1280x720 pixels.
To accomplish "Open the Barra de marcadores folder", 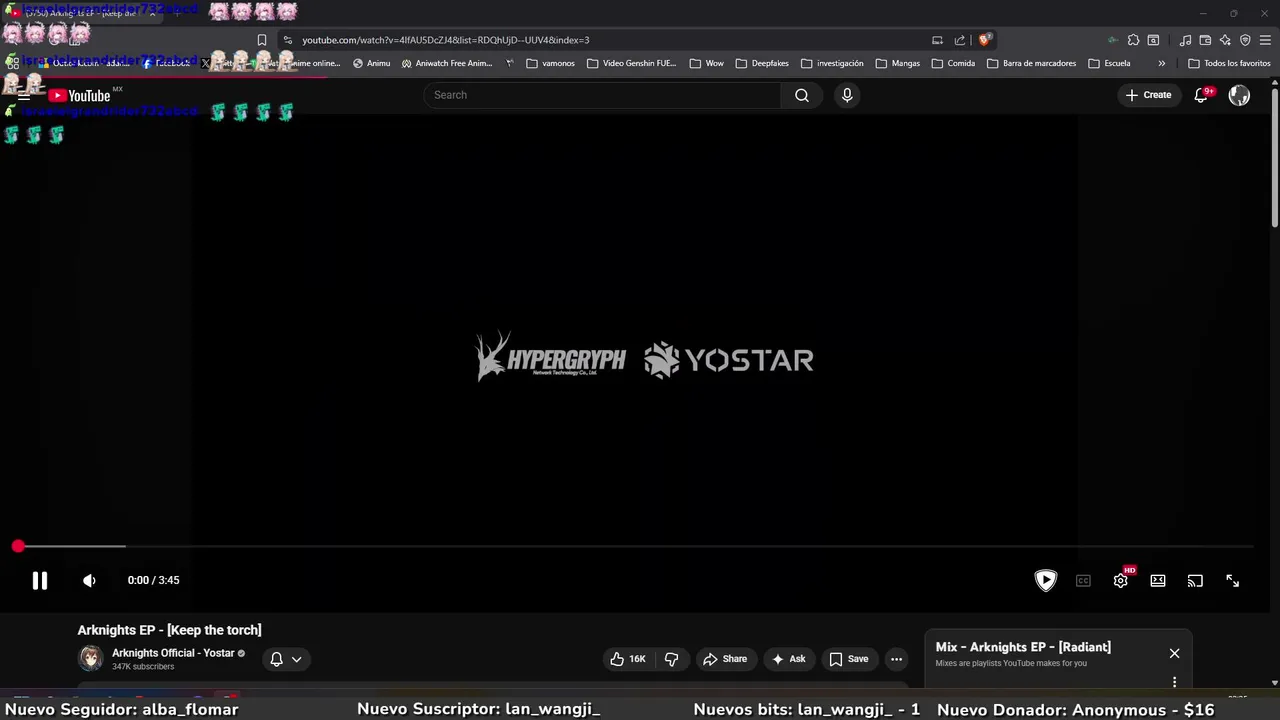I will click(x=1031, y=63).
